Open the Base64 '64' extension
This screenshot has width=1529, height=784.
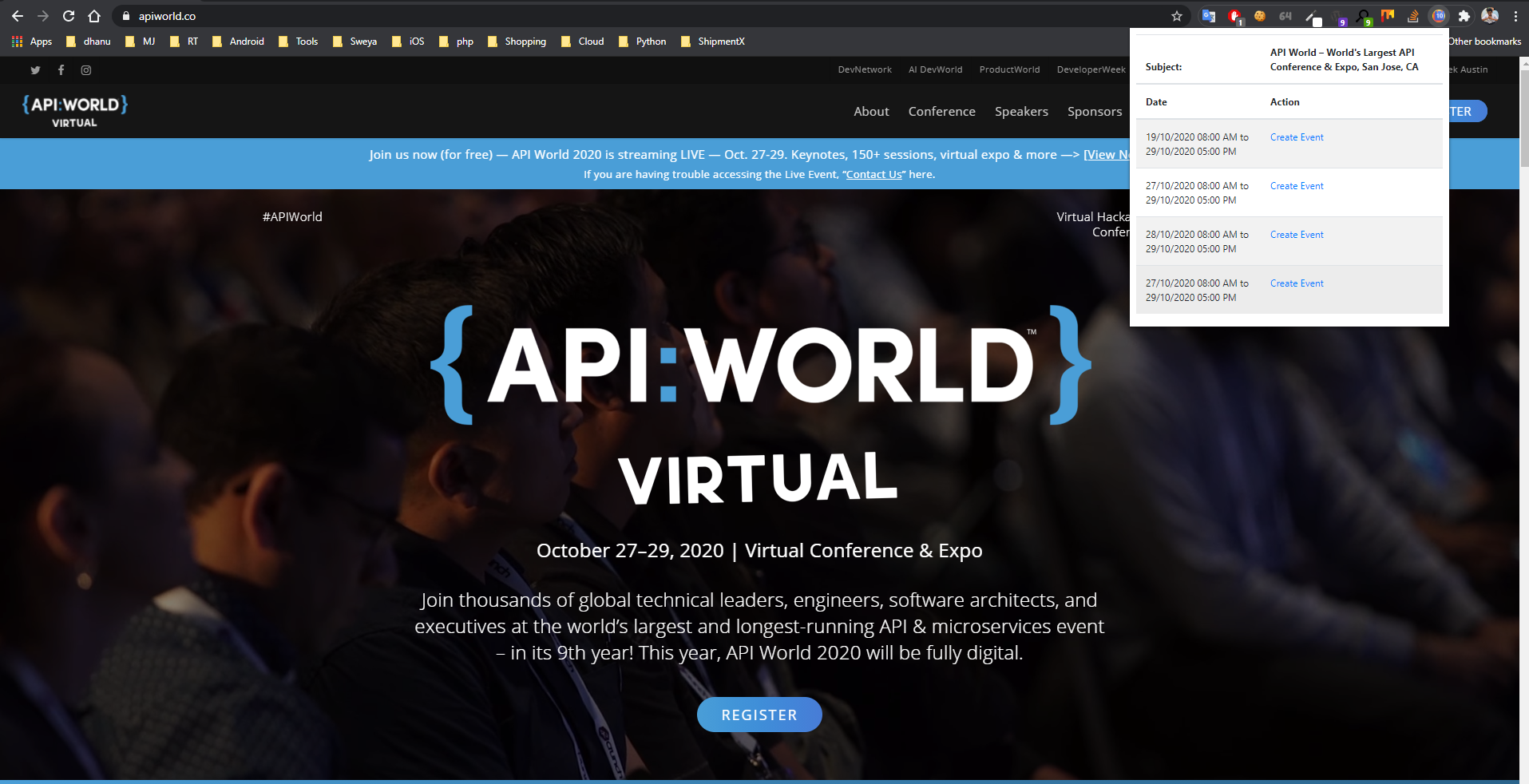pyautogui.click(x=1285, y=16)
